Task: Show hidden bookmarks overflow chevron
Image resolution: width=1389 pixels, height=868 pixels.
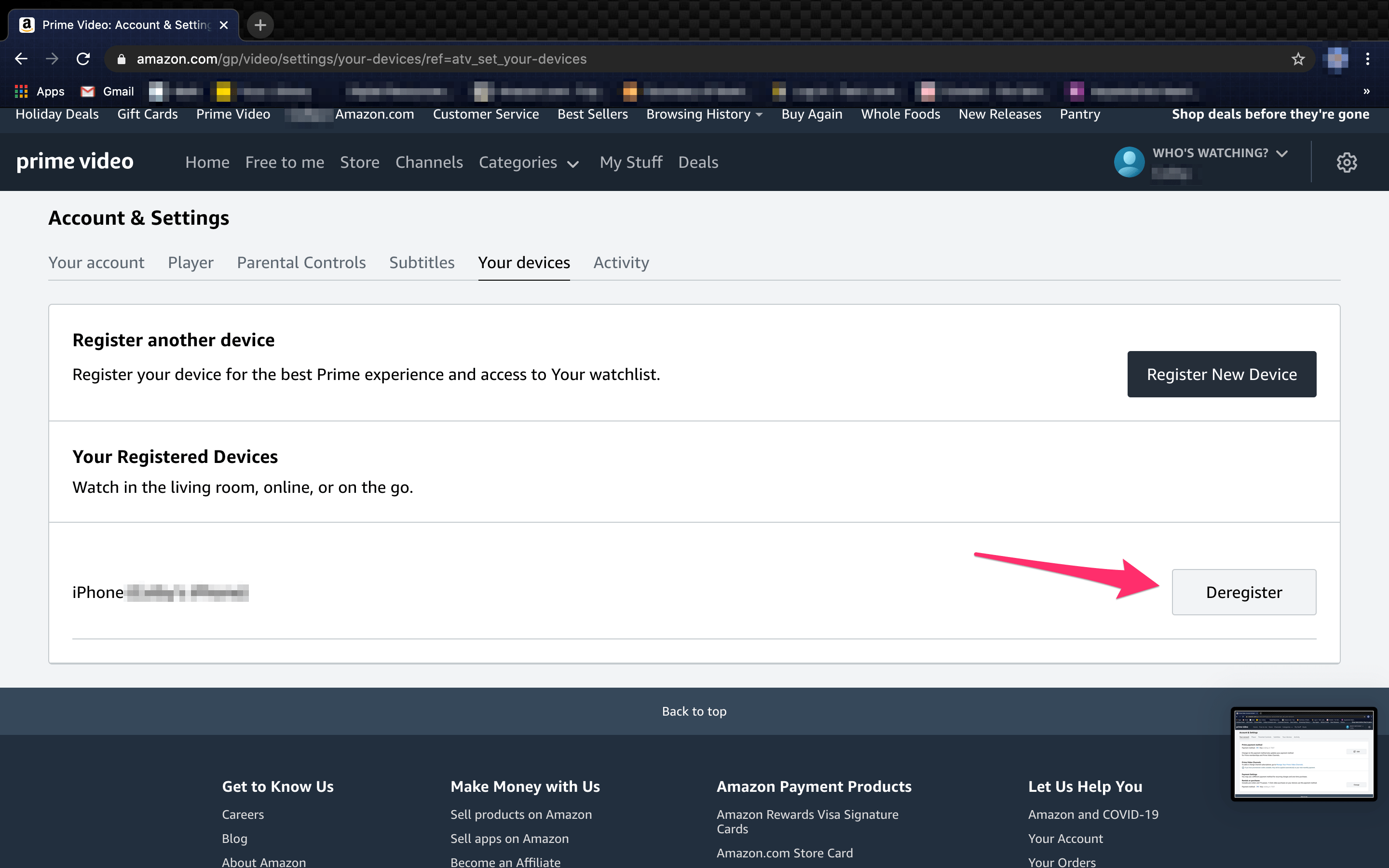Action: coord(1366,91)
